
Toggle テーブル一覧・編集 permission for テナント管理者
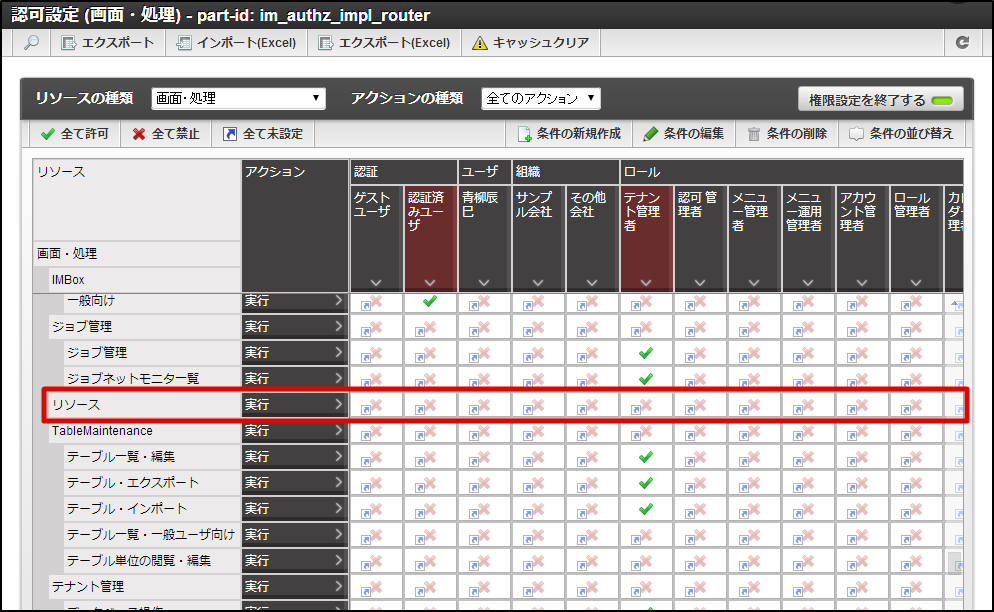646,457
